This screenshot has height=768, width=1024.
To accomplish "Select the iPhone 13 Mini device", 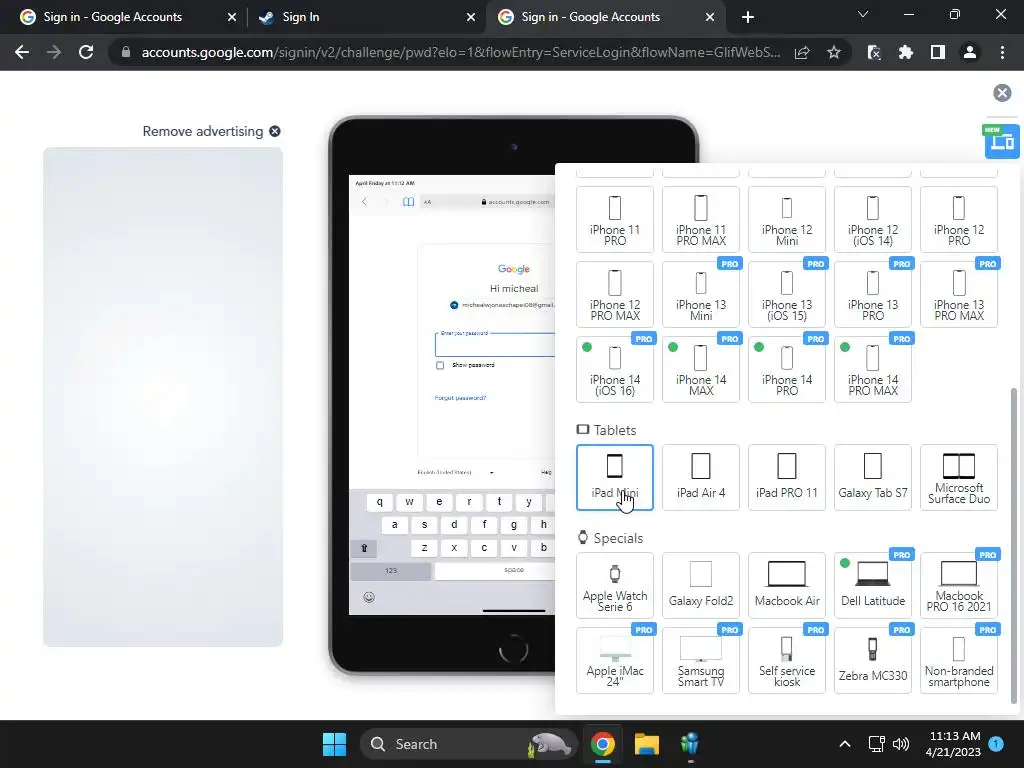I will [701, 295].
